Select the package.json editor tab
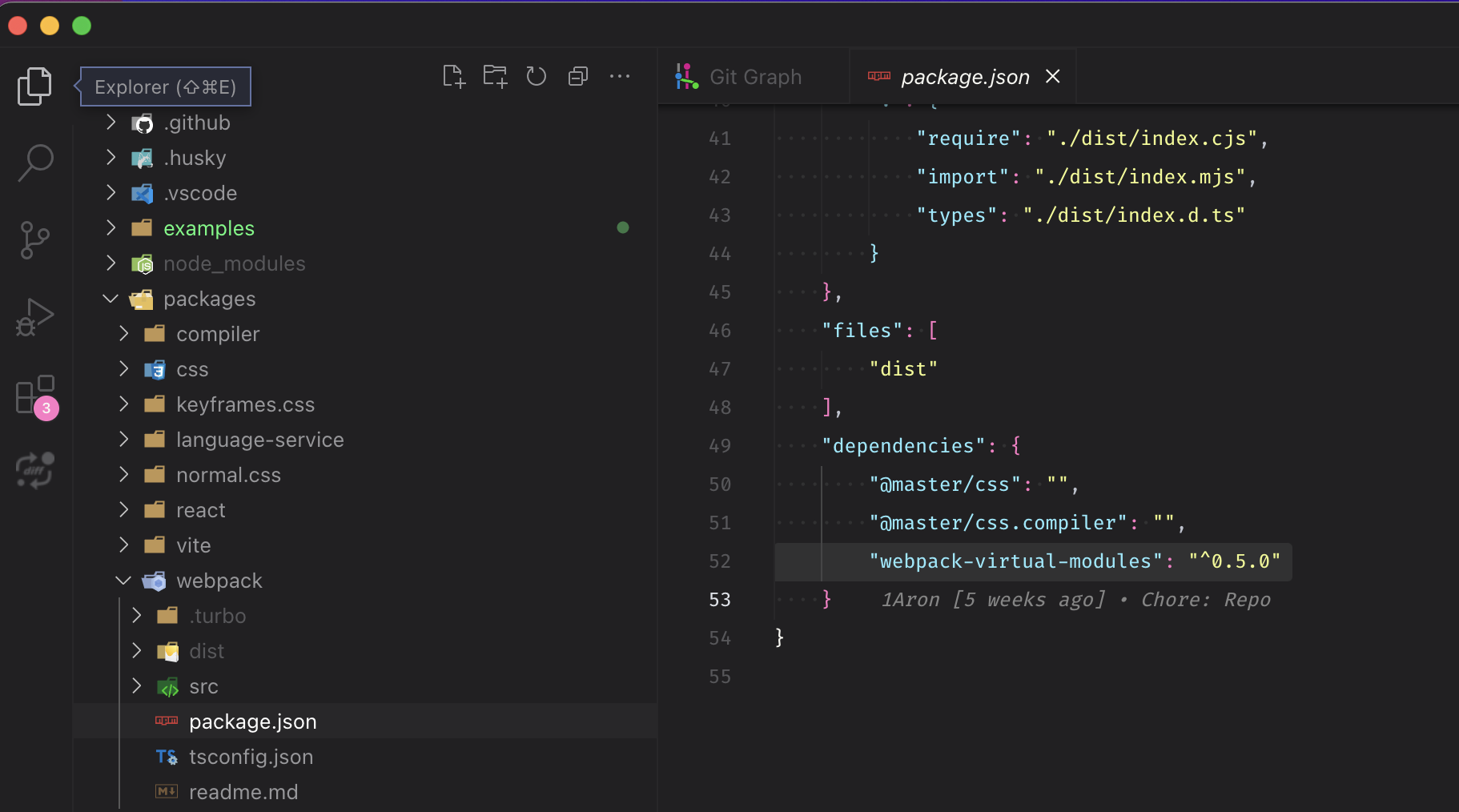Viewport: 1459px width, 812px height. pyautogui.click(x=963, y=76)
